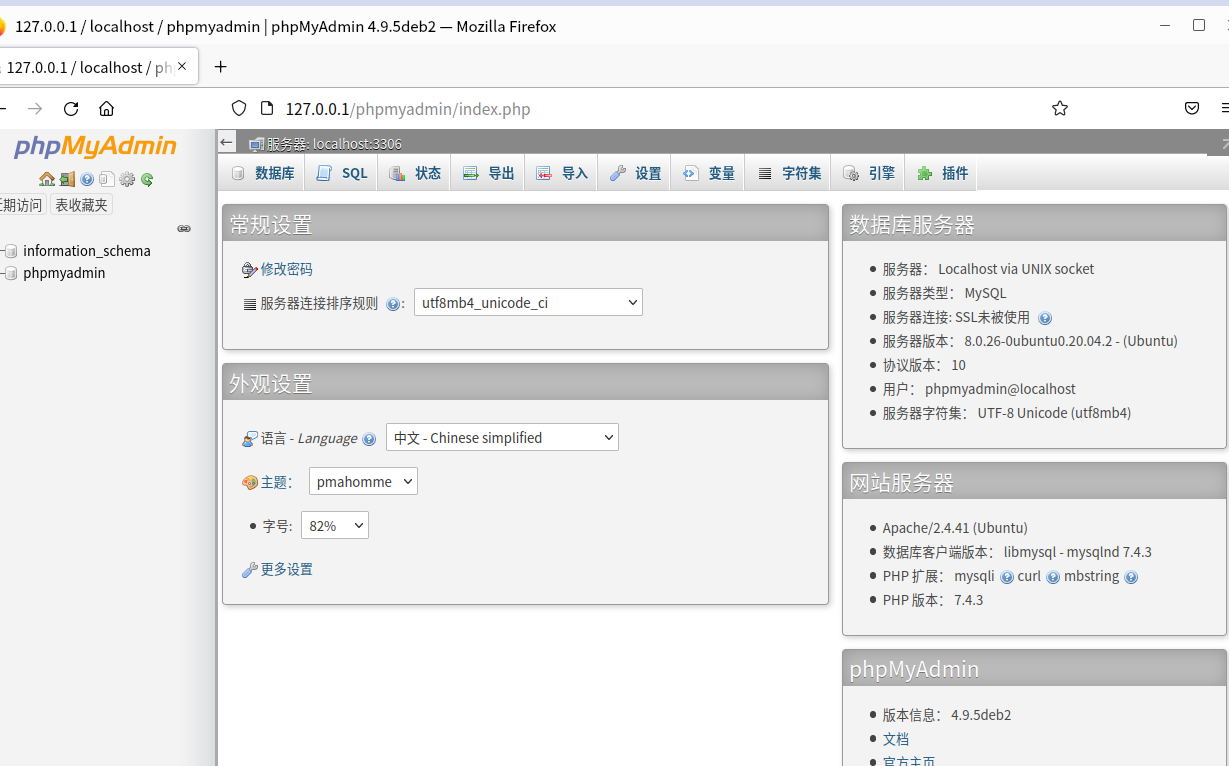
Task: Open the 导出 tab
Action: coord(488,173)
